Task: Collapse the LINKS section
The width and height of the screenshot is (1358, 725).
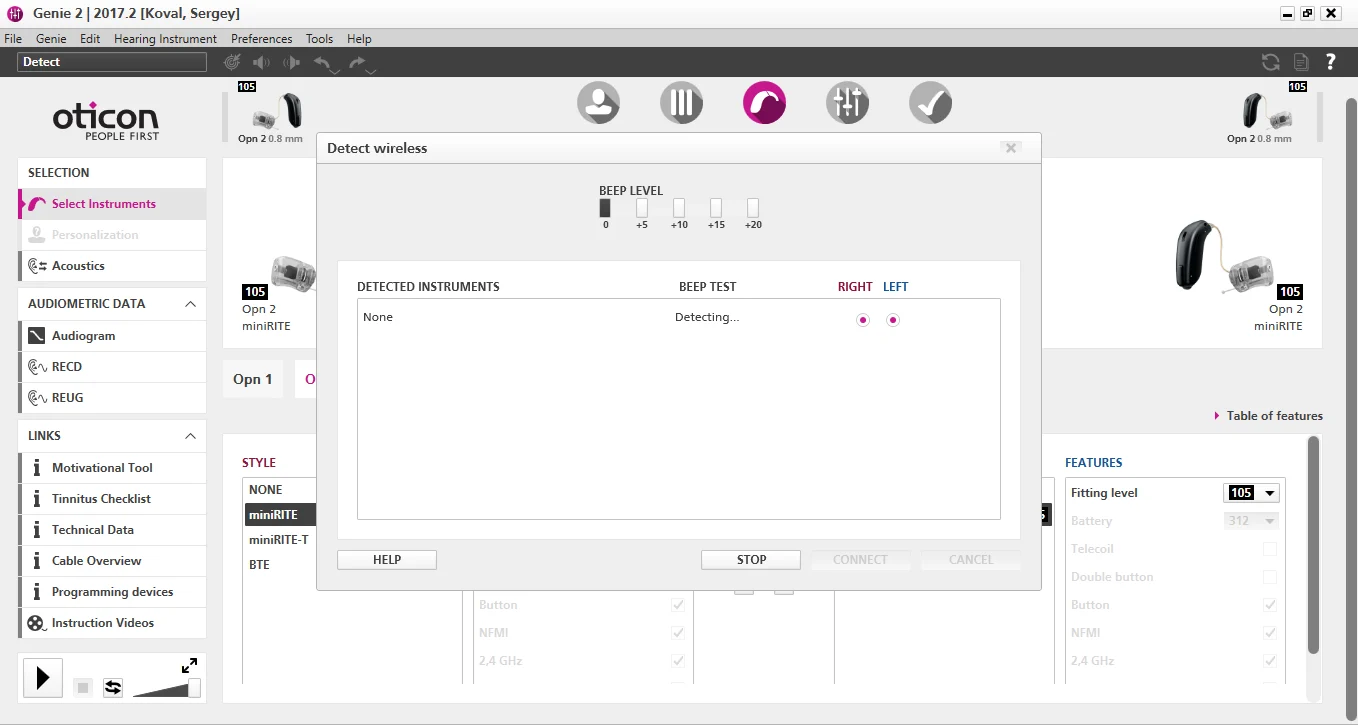Action: [190, 436]
